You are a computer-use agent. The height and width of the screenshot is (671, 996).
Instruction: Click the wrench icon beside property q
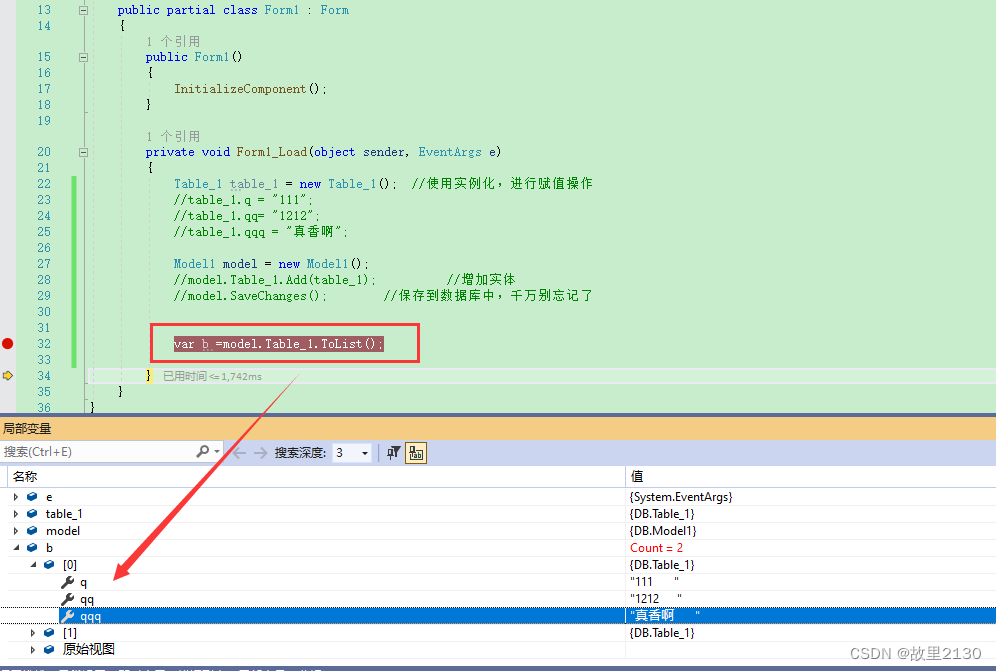(x=69, y=583)
